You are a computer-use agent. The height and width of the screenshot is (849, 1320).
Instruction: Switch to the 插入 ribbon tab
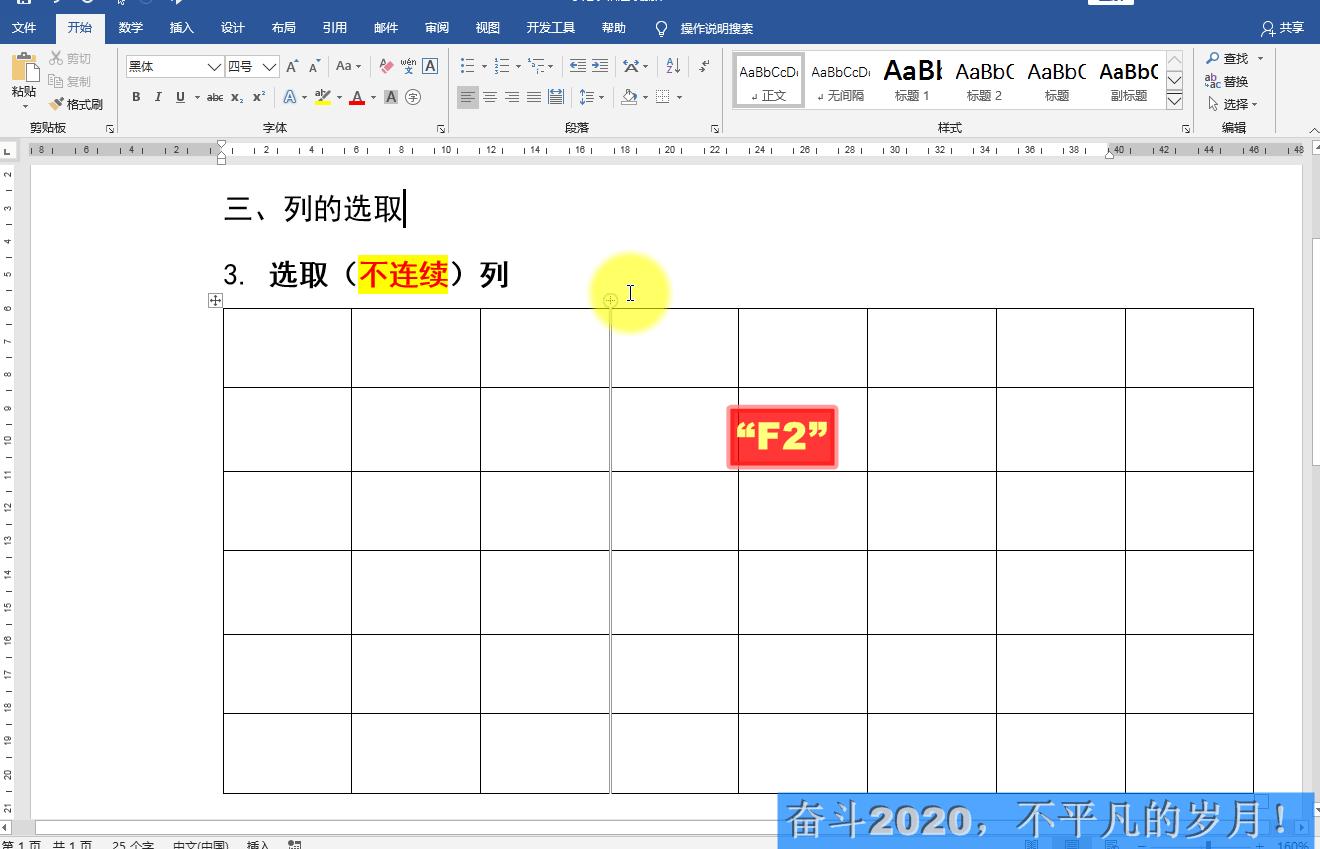181,28
